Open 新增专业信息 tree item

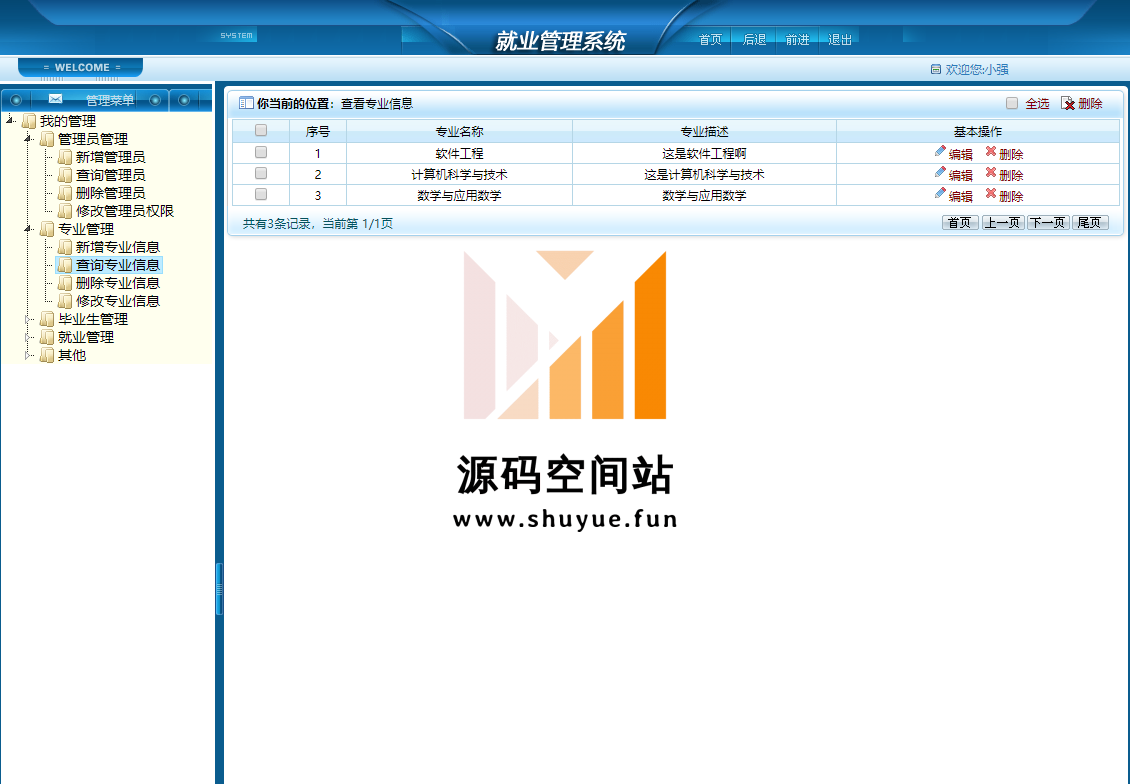pyautogui.click(x=117, y=247)
